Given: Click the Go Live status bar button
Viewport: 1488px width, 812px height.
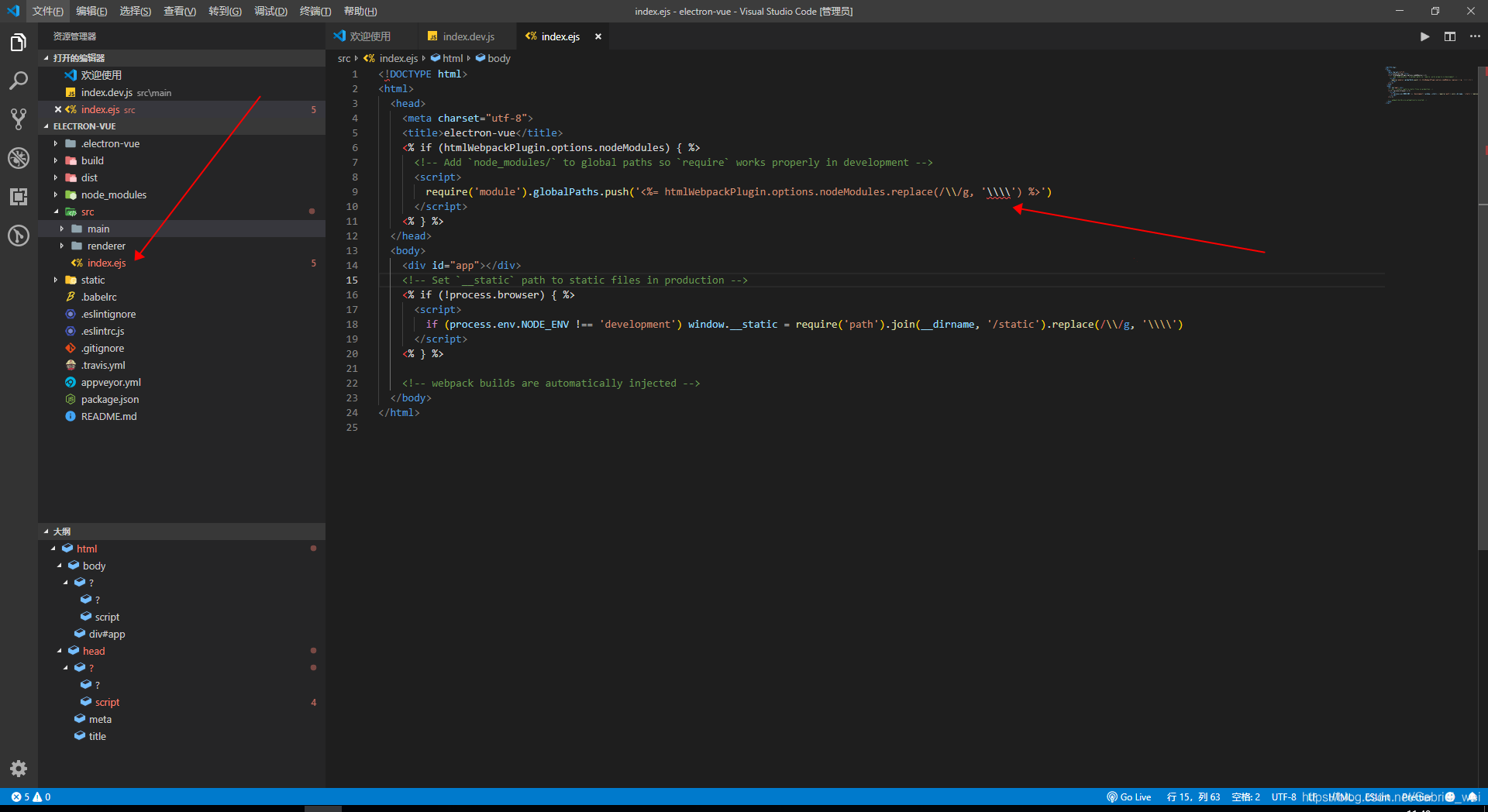Looking at the screenshot, I should 1129,797.
